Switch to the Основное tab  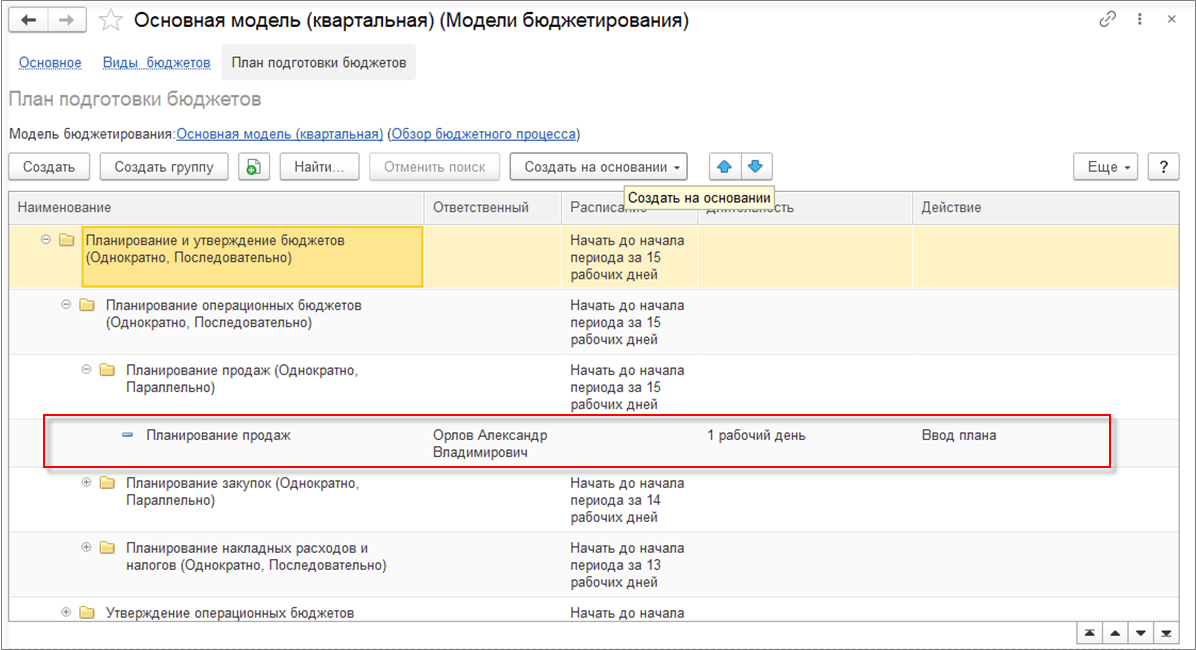click(50, 63)
